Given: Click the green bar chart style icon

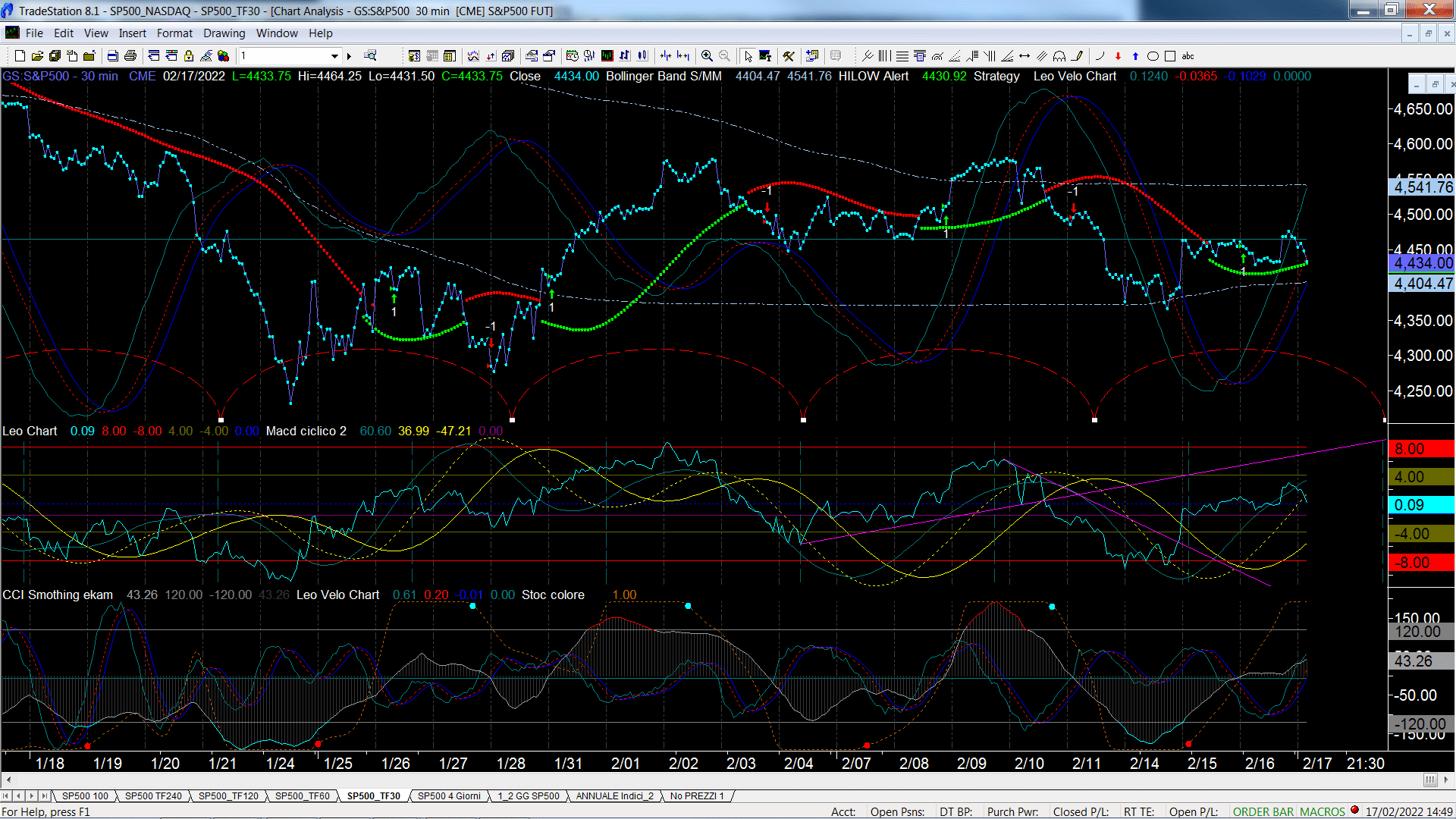Looking at the screenshot, I should [607, 55].
